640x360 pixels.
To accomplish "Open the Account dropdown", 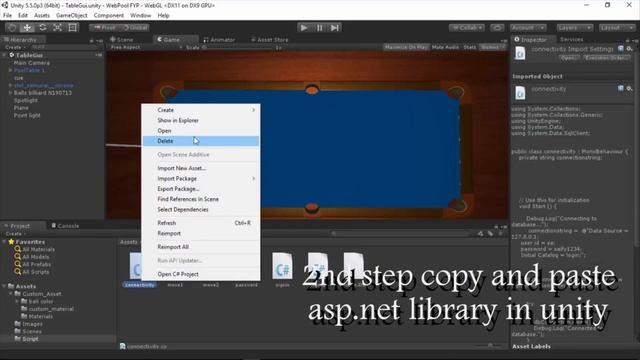I will click(528, 28).
